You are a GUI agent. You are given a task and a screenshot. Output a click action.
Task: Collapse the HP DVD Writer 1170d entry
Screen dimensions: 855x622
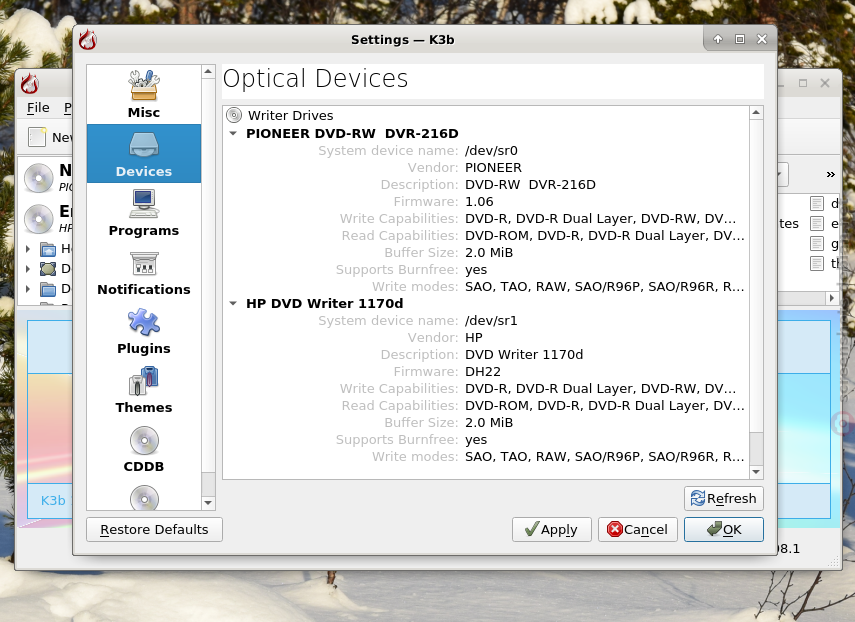(233, 304)
